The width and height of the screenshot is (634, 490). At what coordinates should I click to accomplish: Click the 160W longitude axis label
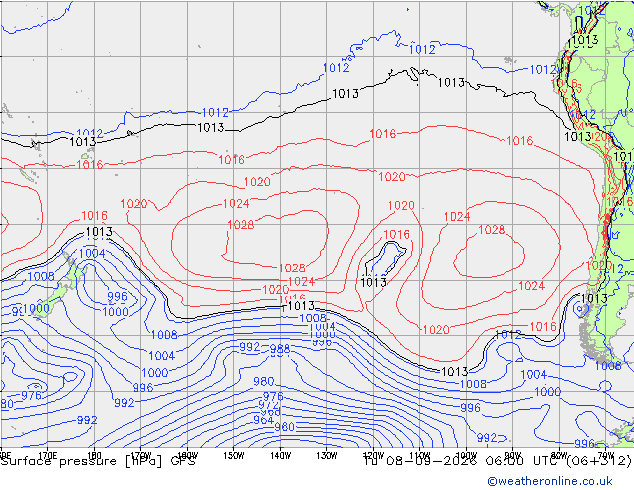[x=187, y=456]
